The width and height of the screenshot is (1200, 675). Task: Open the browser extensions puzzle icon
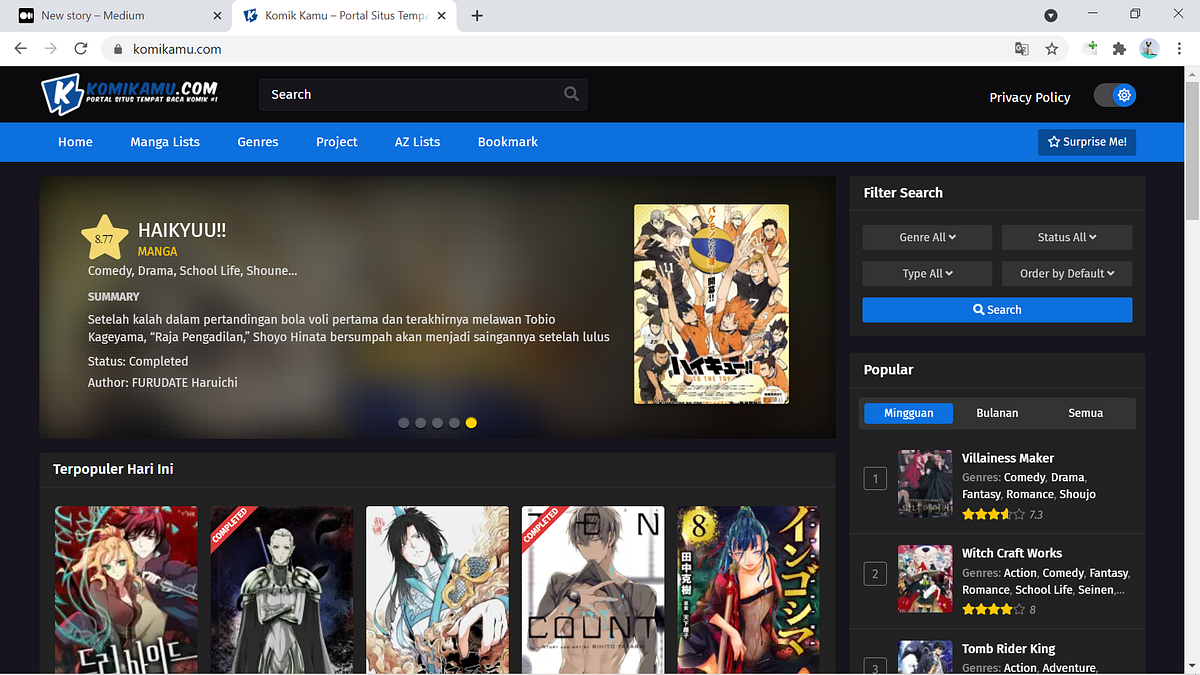[x=1119, y=48]
